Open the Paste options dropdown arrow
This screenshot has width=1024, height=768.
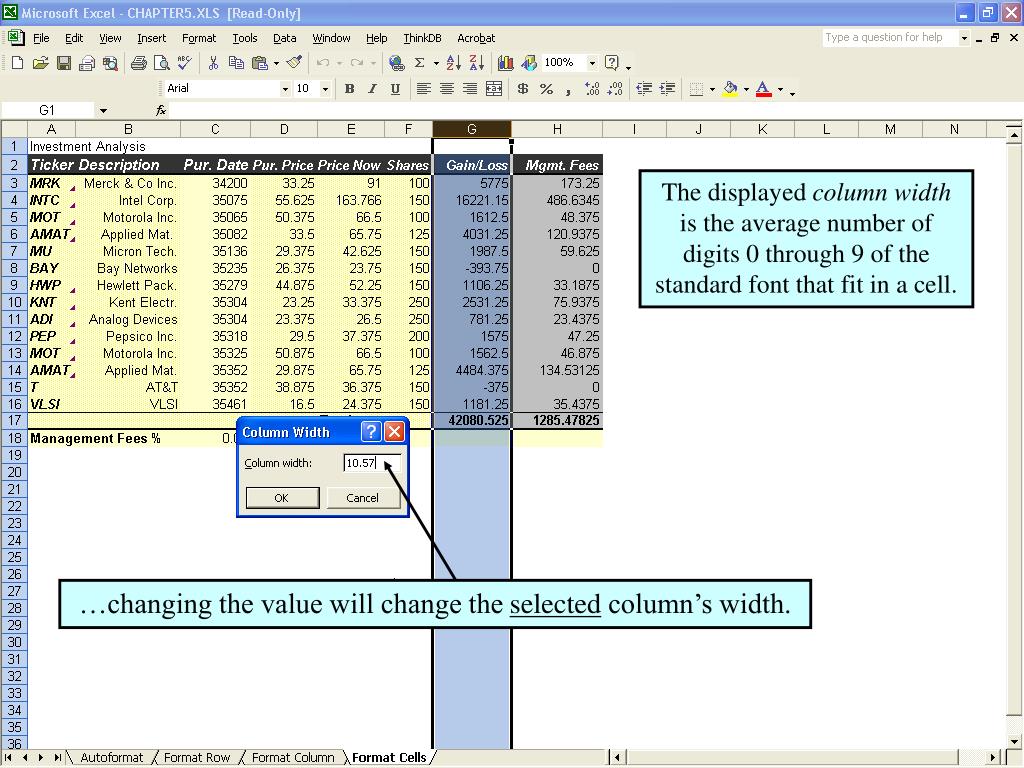click(276, 63)
